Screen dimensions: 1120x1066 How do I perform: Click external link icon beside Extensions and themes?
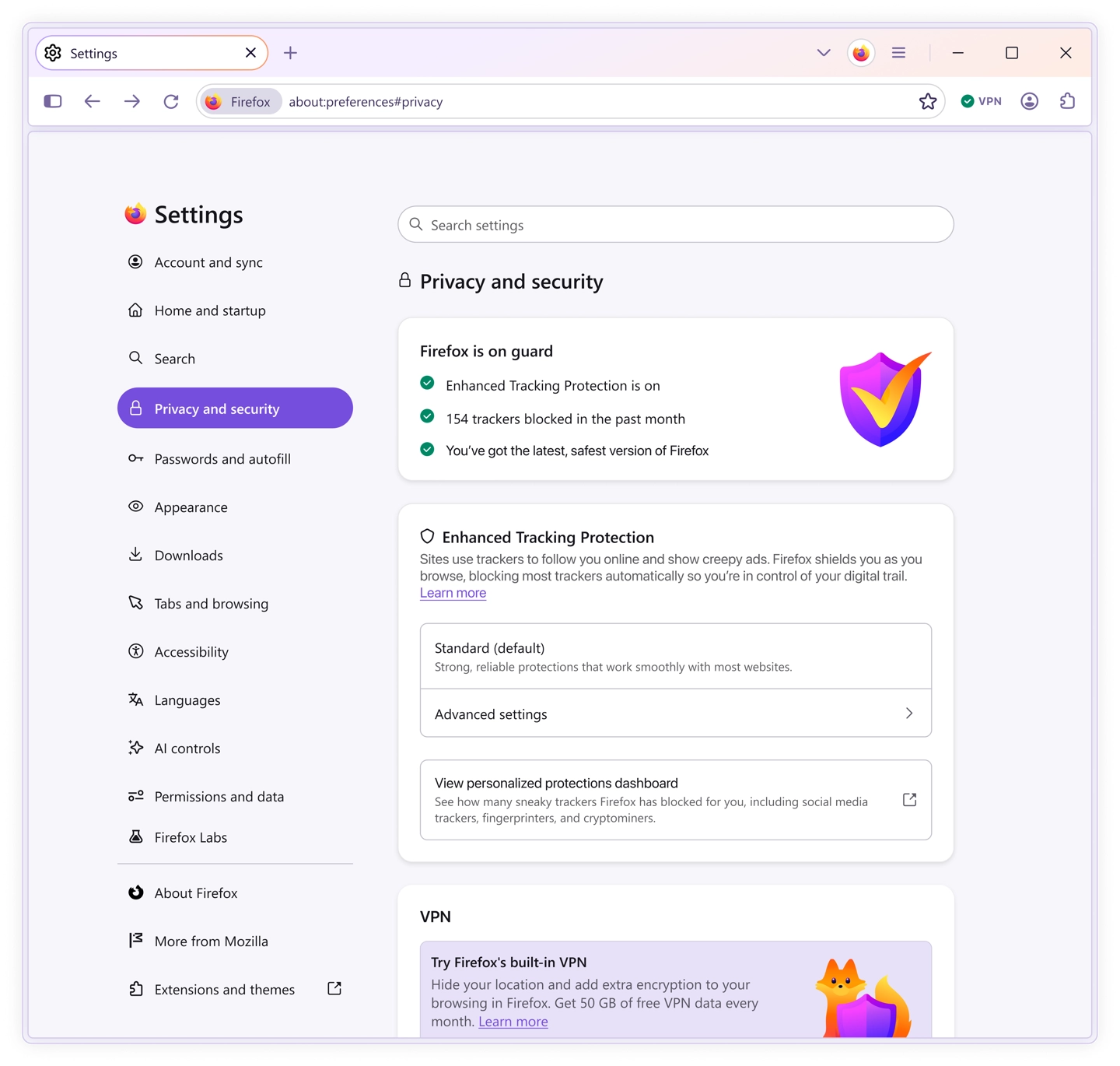(x=334, y=989)
